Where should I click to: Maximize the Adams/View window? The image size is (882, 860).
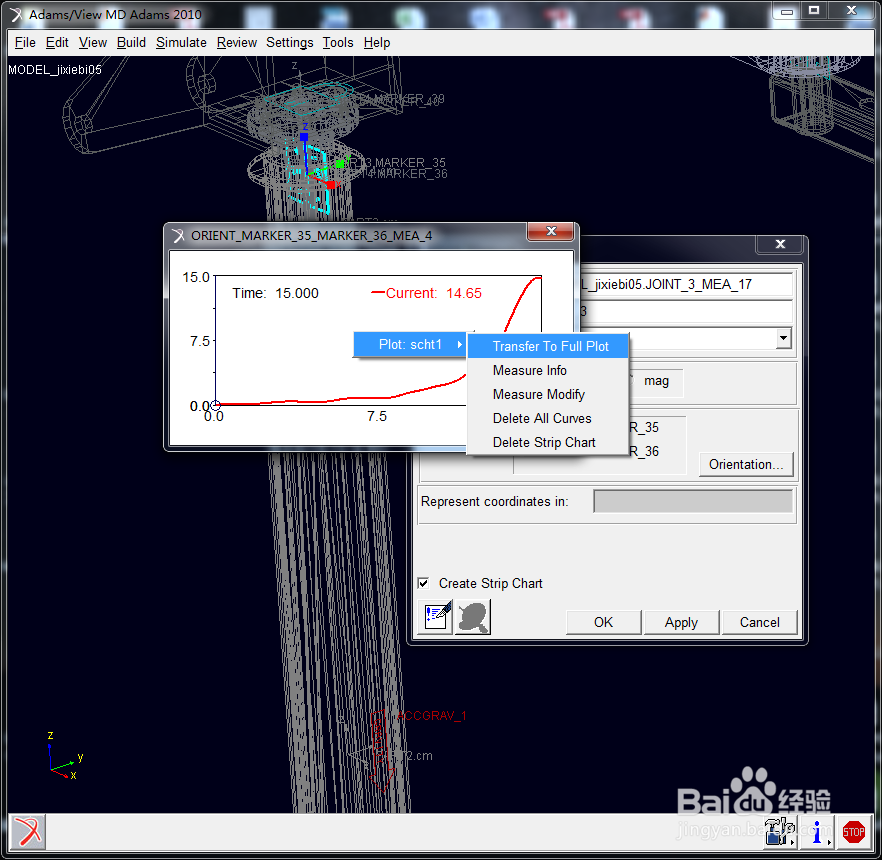click(x=813, y=11)
